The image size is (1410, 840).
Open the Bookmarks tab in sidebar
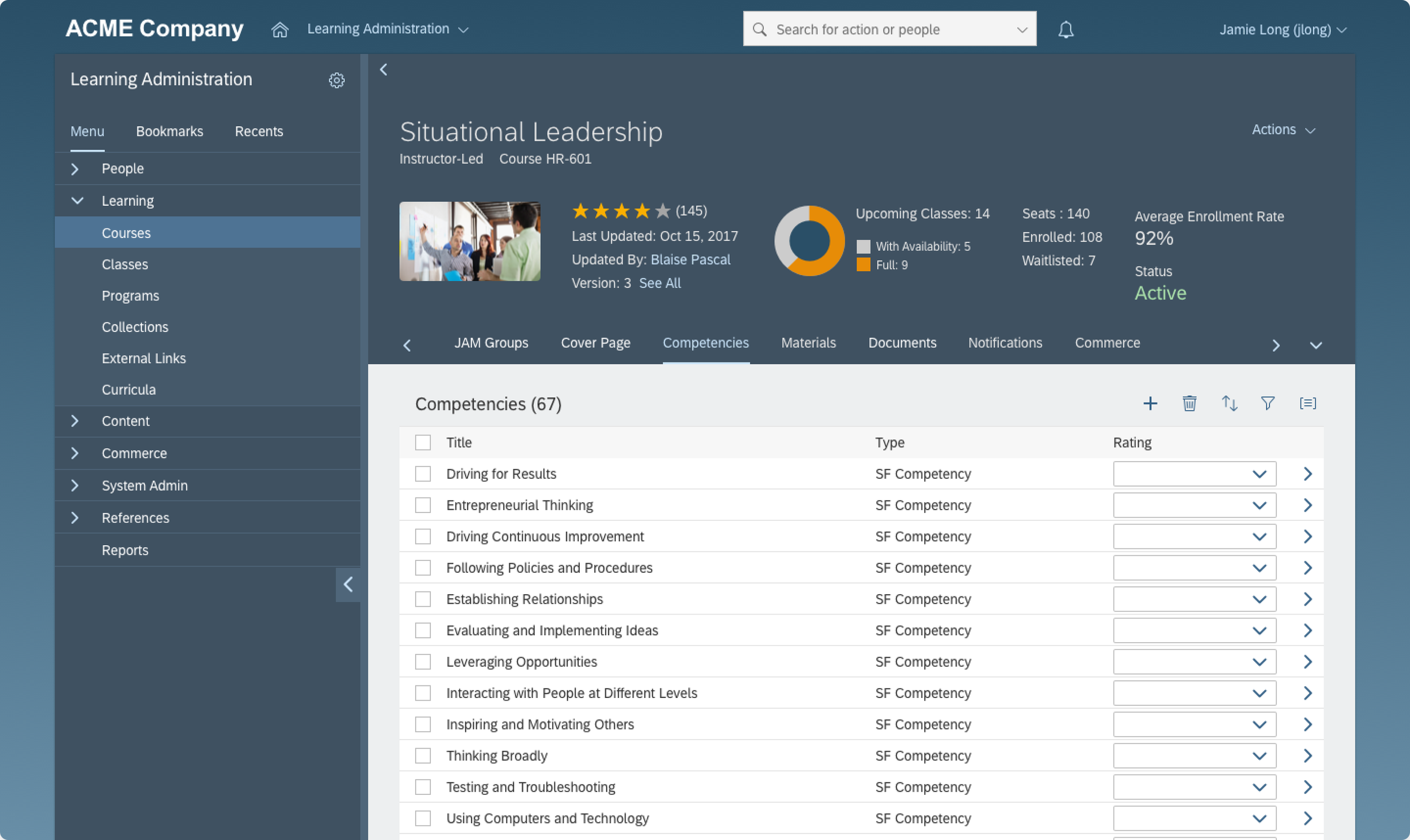click(x=169, y=131)
